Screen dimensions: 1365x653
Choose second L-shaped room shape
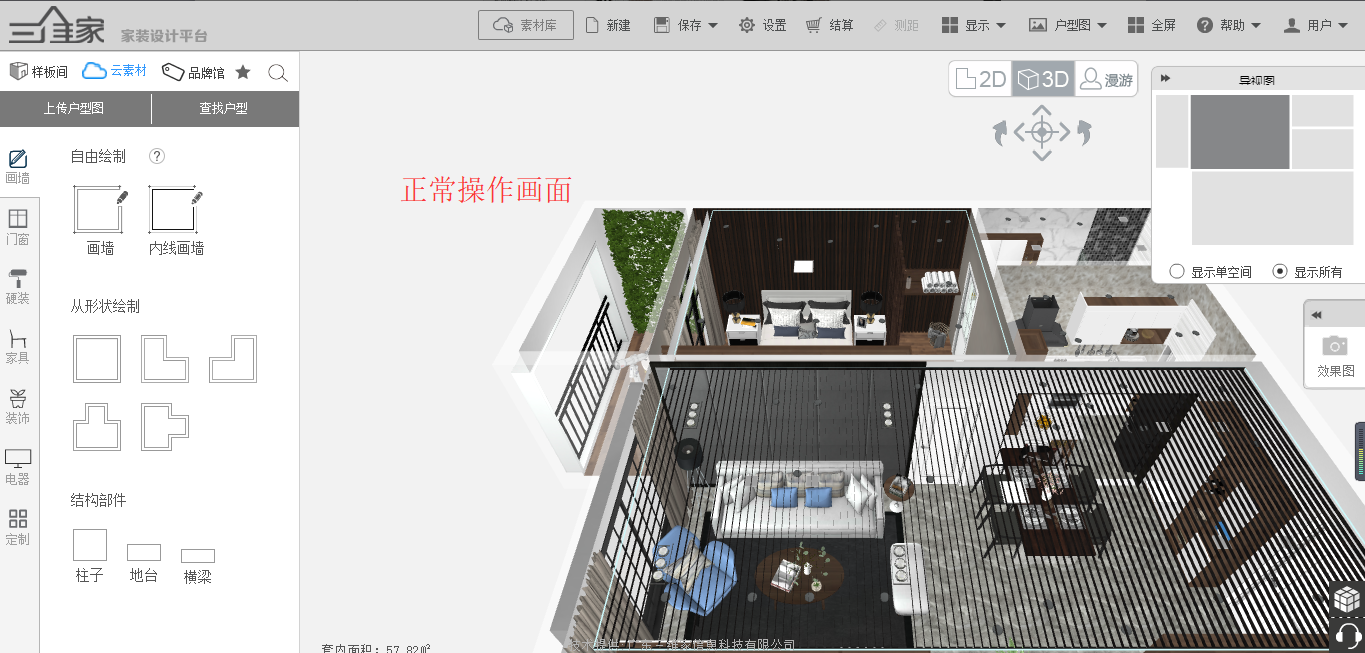coord(165,359)
